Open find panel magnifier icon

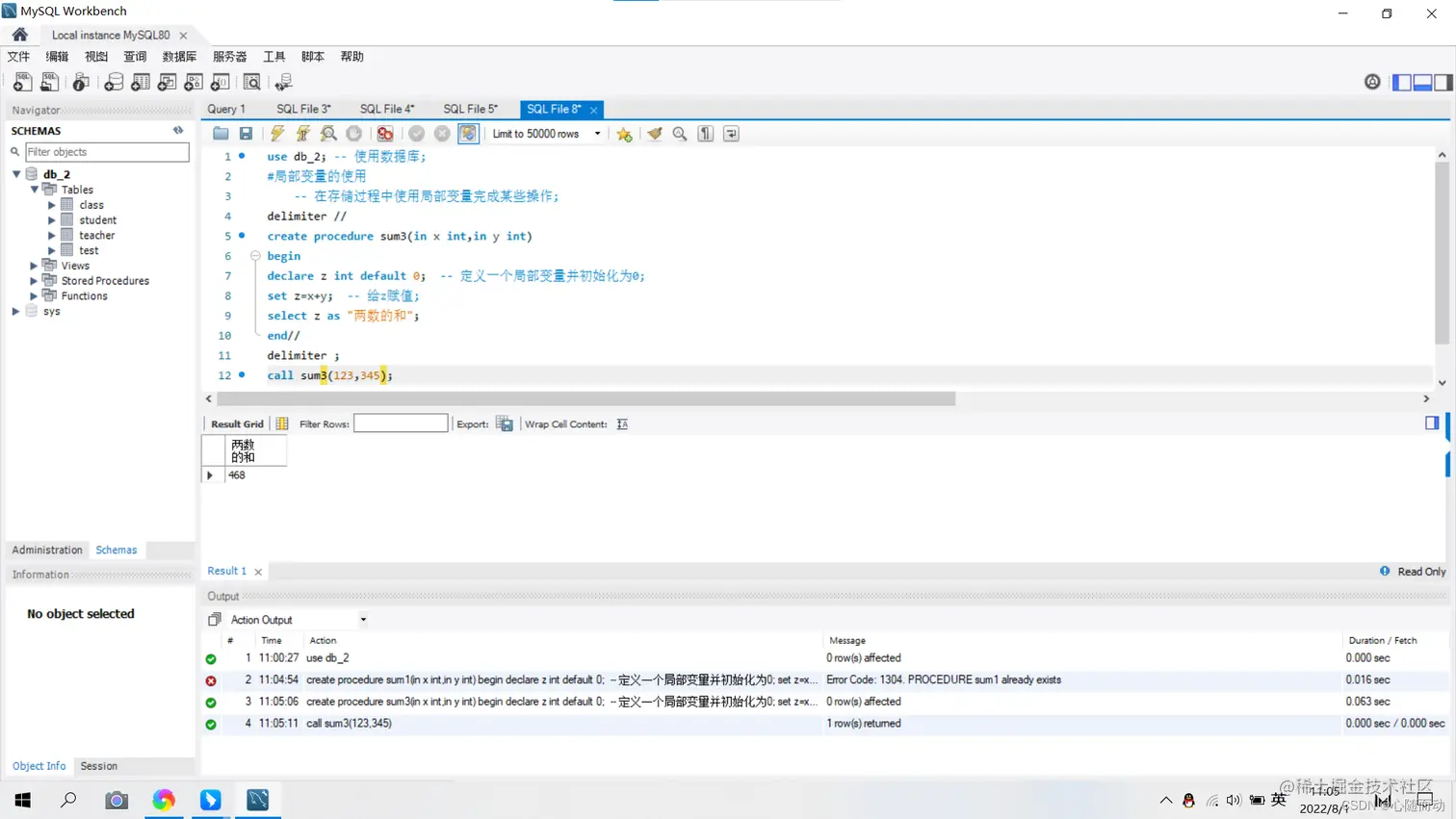click(x=680, y=134)
